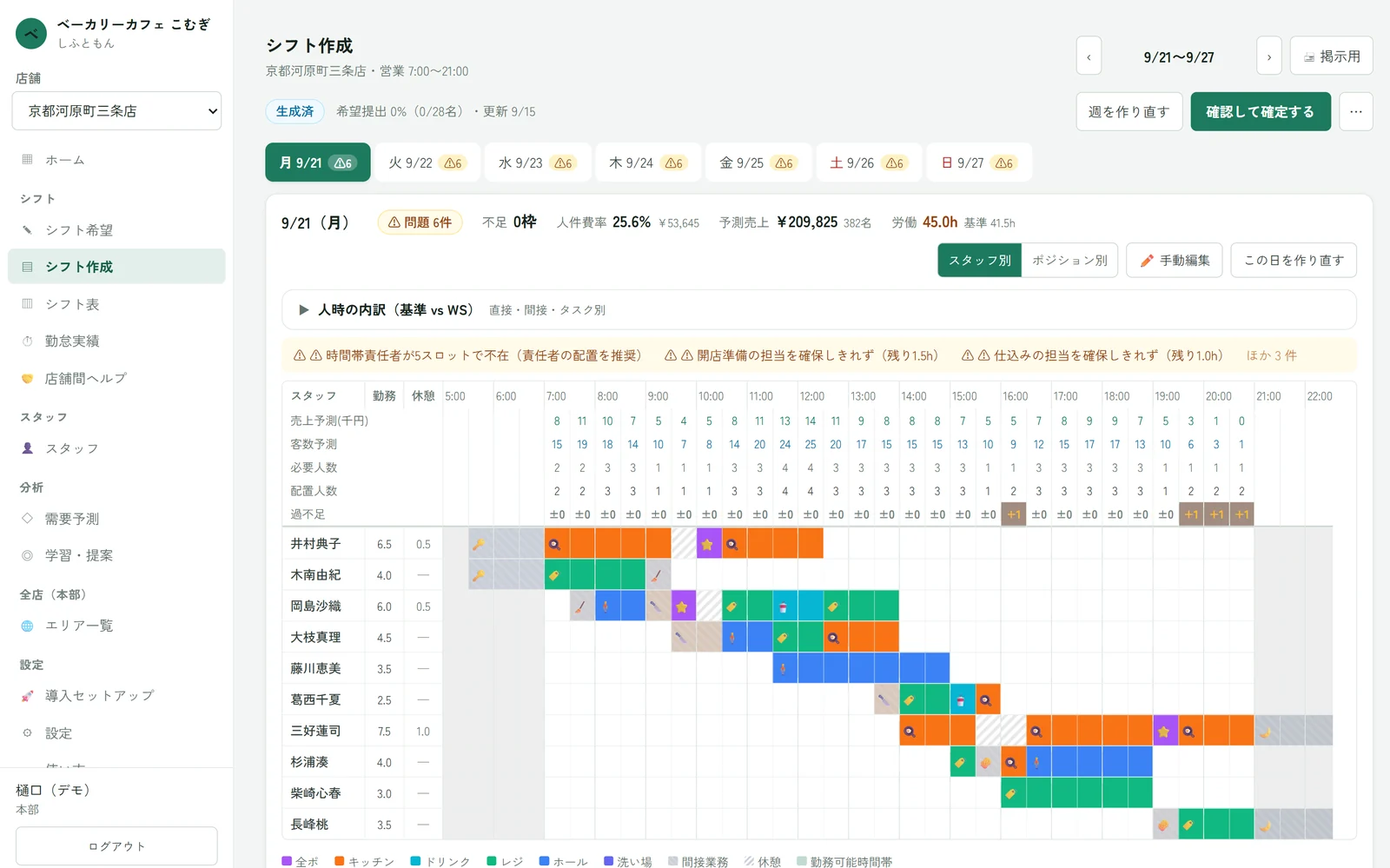Screen dimensions: 1390x868
Task: Click 週を作り直す button
Action: point(1129,111)
